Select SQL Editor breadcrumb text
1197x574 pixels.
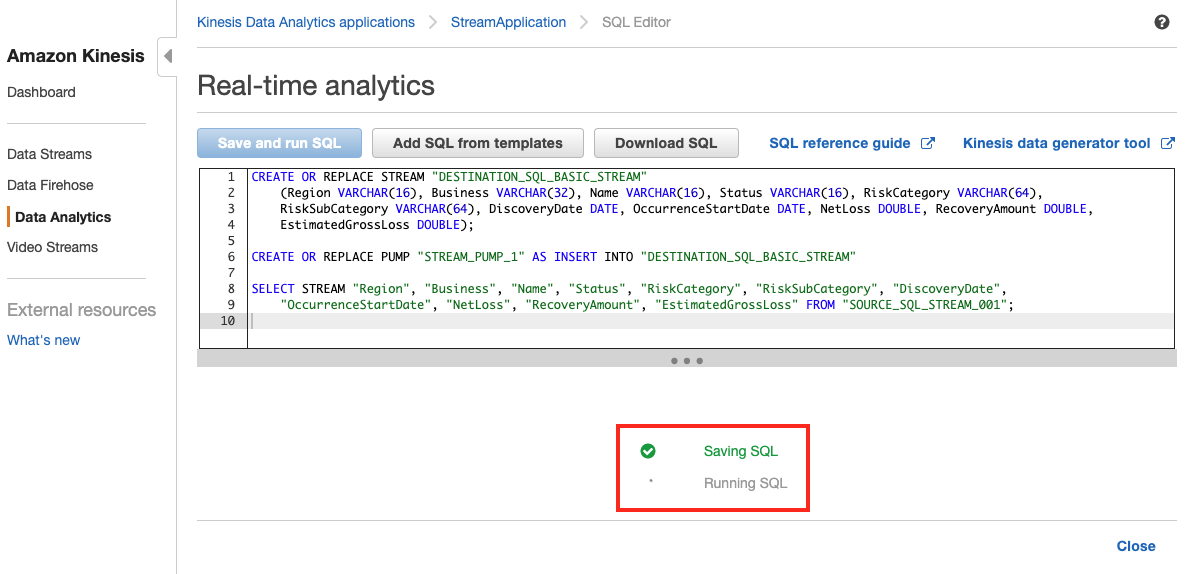click(x=637, y=22)
